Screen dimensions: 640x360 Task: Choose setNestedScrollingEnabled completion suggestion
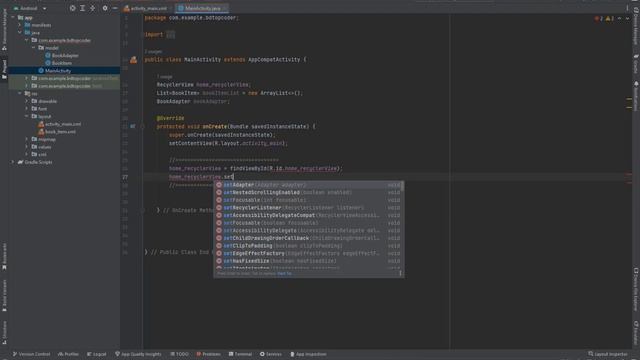(x=309, y=193)
